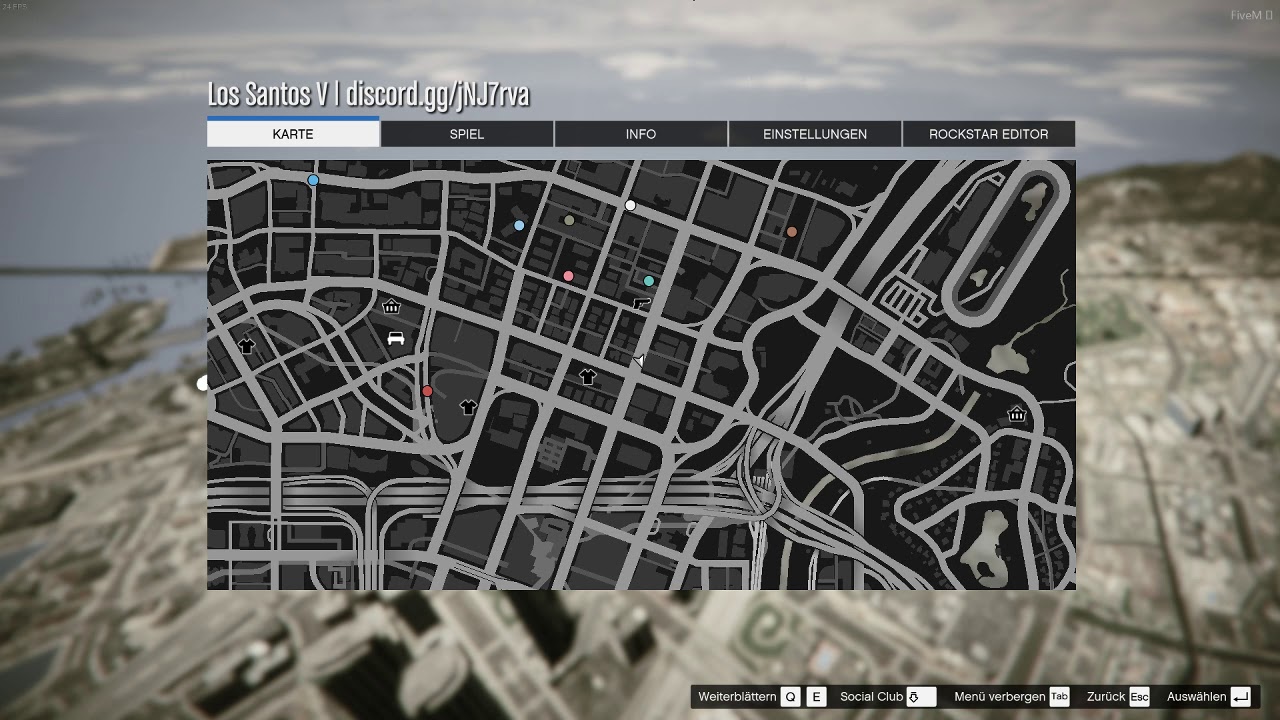Viewport: 1280px width, 720px height.
Task: Select the orange-brown blip near the racetrack
Action: click(x=791, y=231)
